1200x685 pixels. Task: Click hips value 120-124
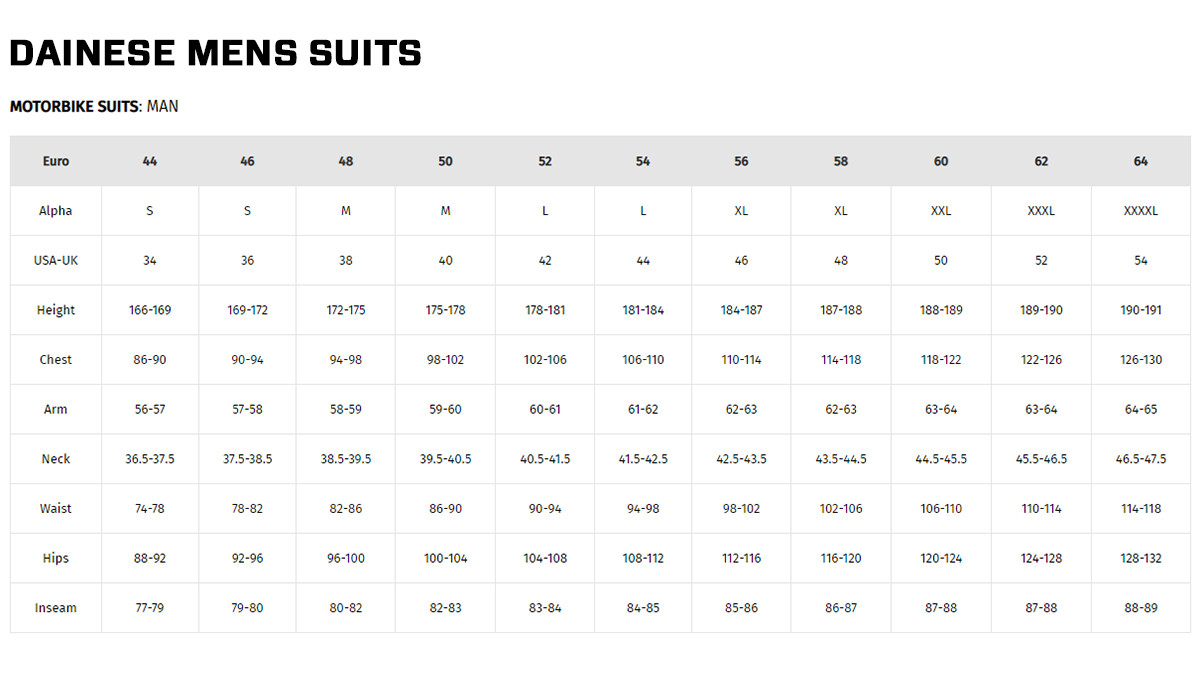(941, 558)
